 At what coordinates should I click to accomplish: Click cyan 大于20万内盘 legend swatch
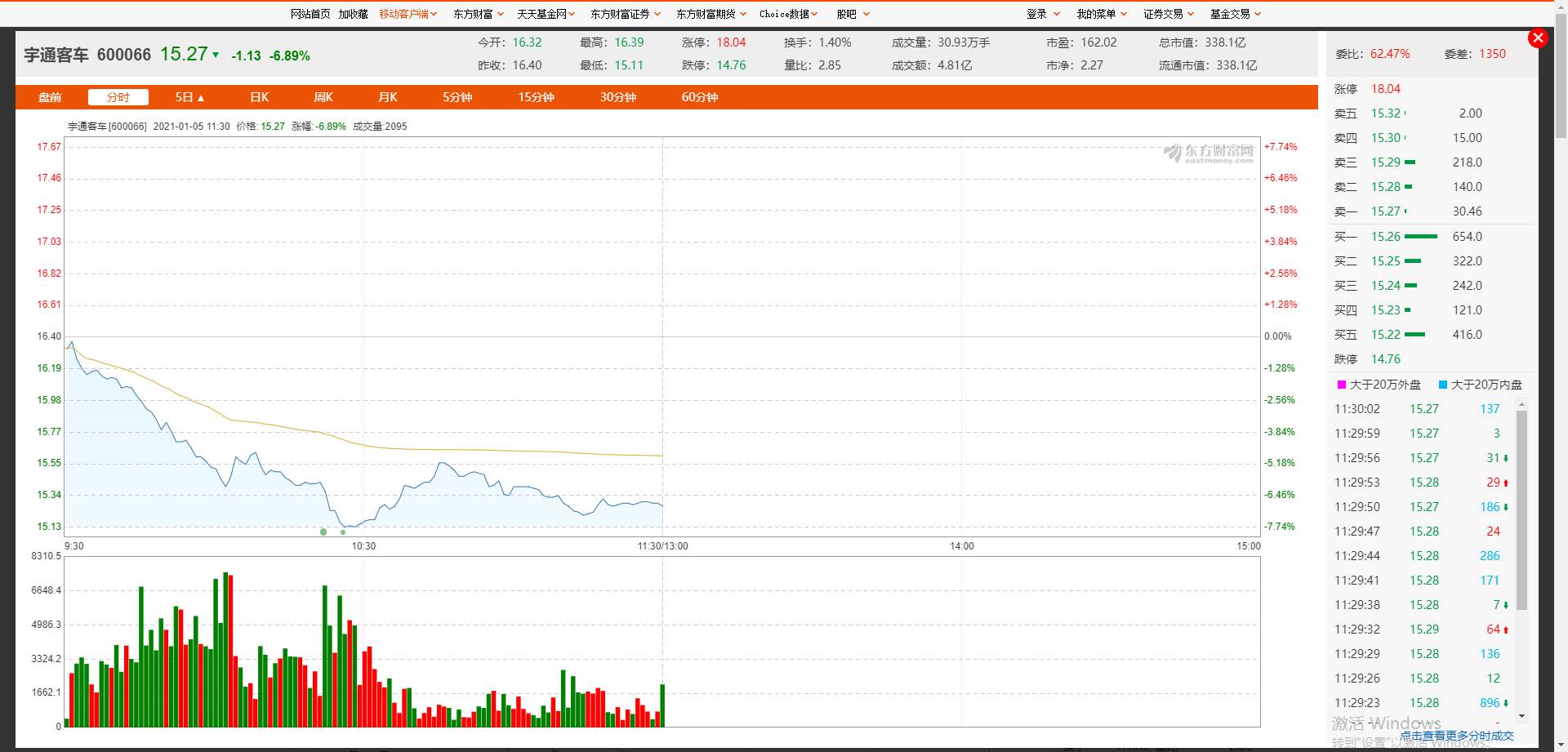(x=1443, y=385)
